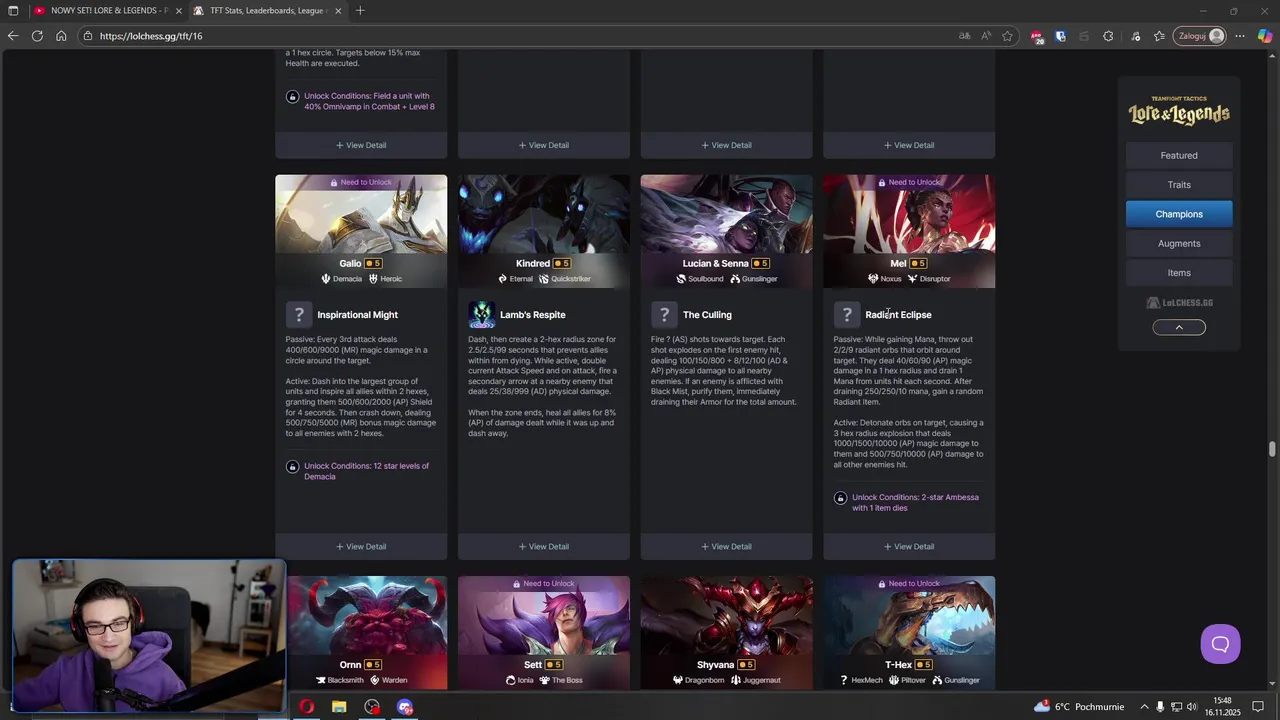Open Gallo's Heroic trait icon

(x=374, y=279)
